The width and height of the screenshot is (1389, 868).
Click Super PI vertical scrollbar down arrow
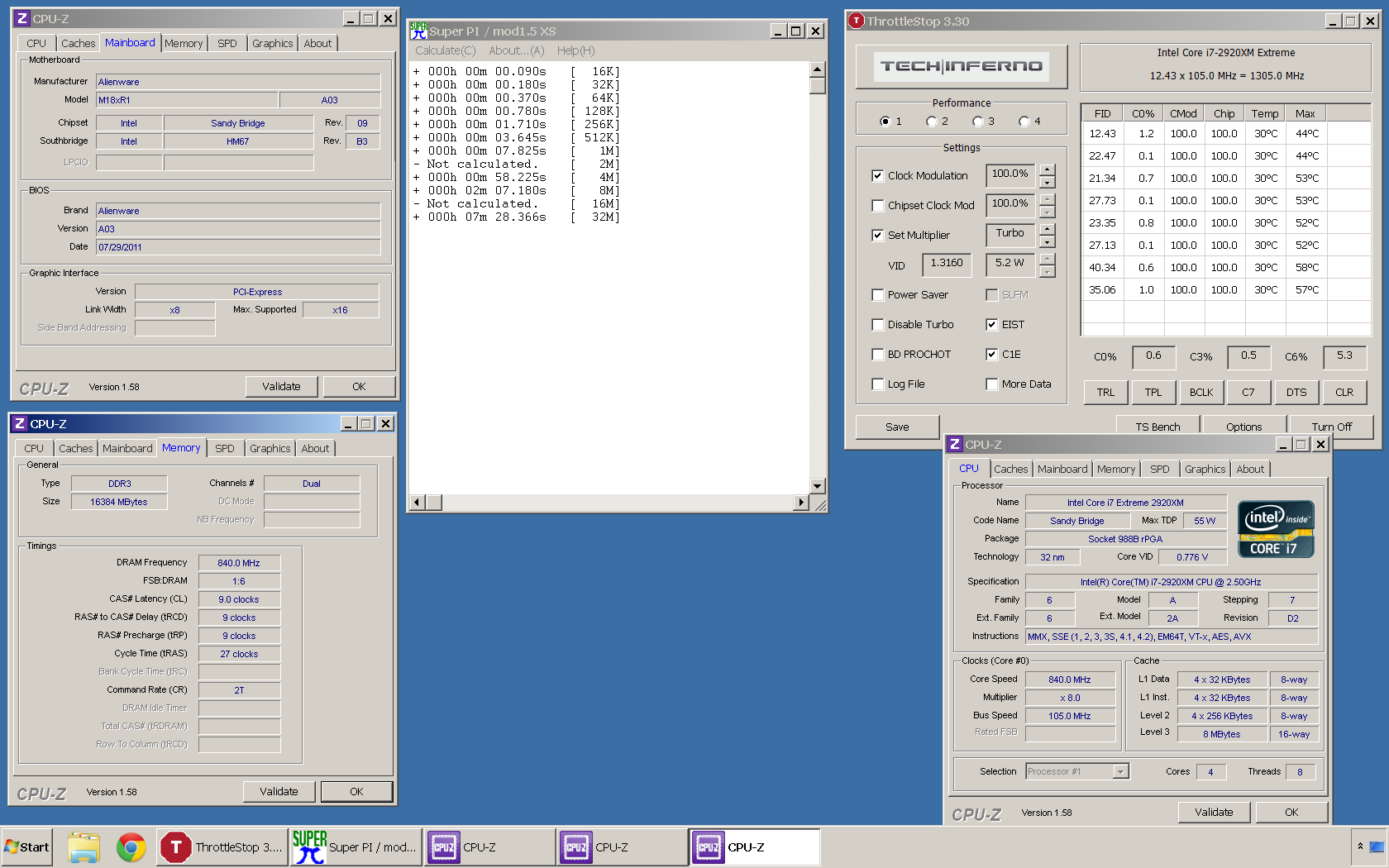pyautogui.click(x=817, y=486)
